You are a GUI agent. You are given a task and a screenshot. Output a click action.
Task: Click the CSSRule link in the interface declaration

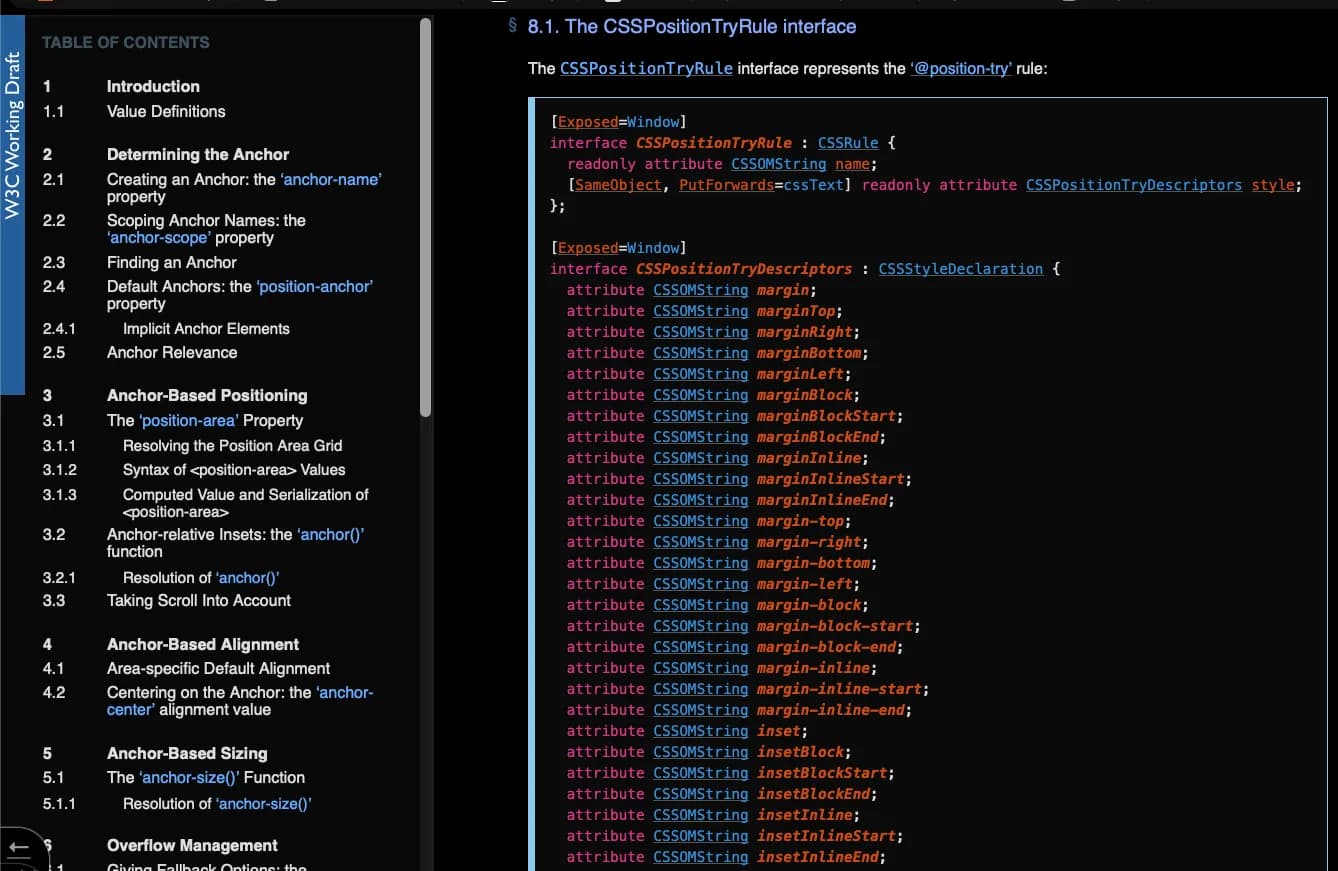coord(848,143)
